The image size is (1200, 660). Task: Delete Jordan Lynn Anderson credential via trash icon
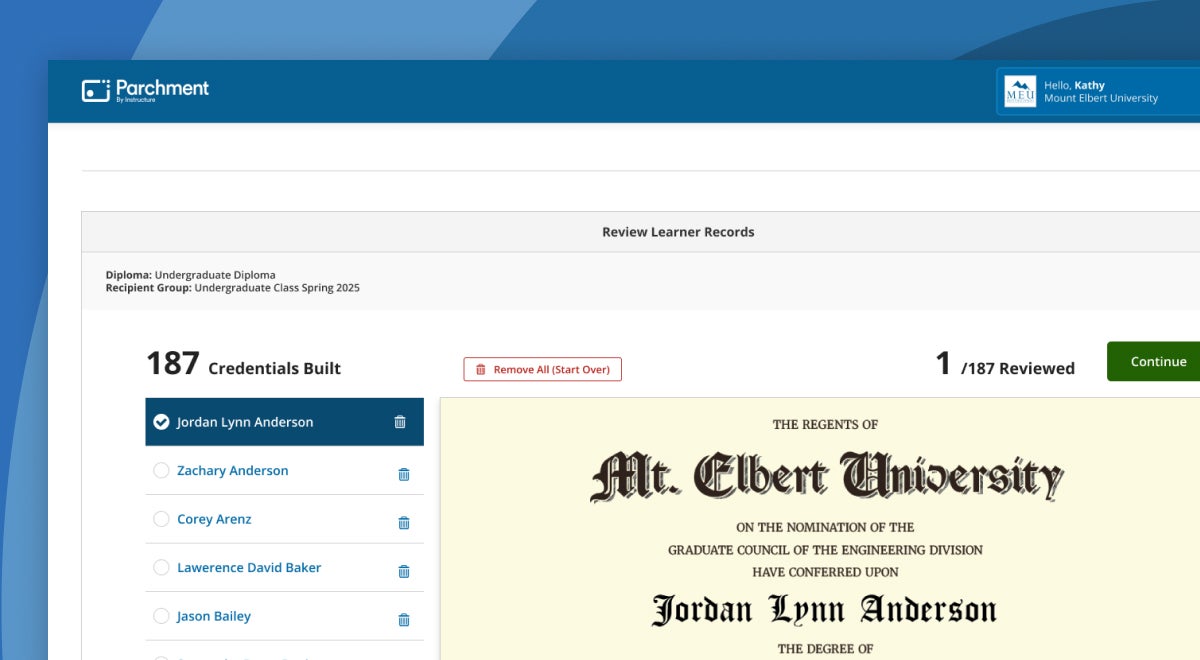(400, 422)
